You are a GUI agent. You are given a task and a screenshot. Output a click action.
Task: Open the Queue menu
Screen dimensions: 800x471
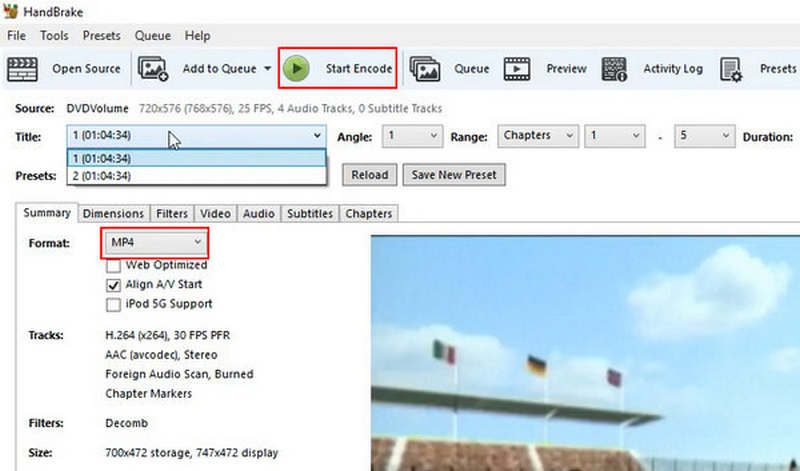click(153, 36)
